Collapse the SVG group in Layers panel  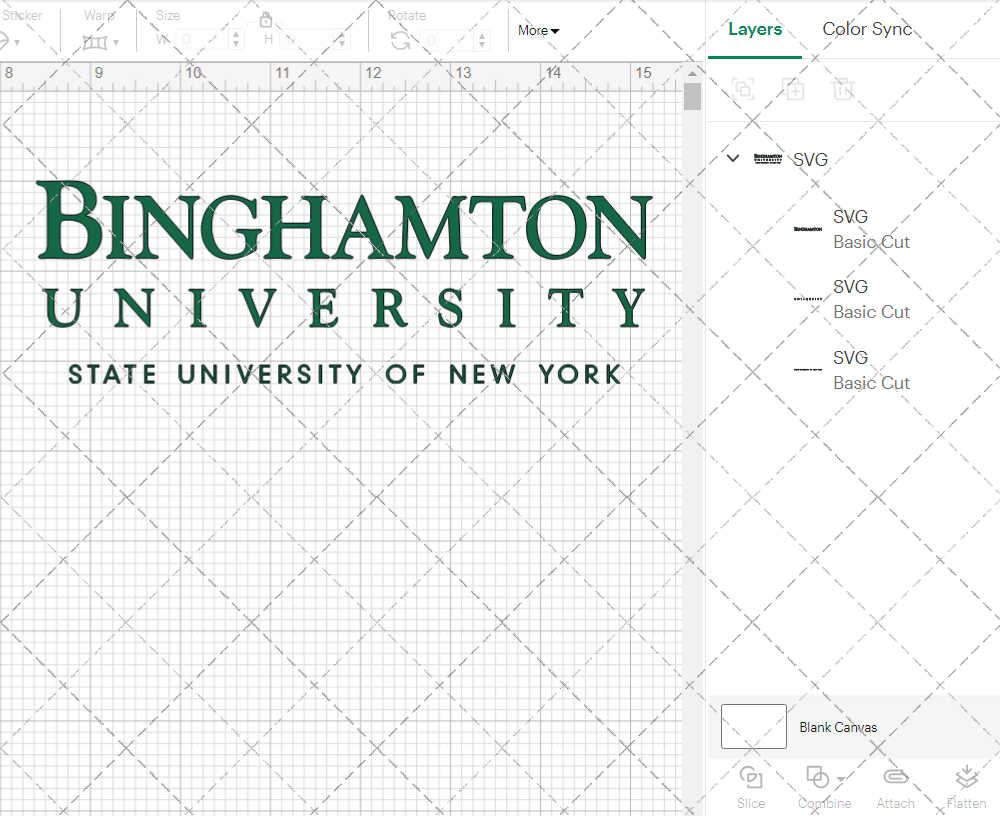tap(732, 158)
